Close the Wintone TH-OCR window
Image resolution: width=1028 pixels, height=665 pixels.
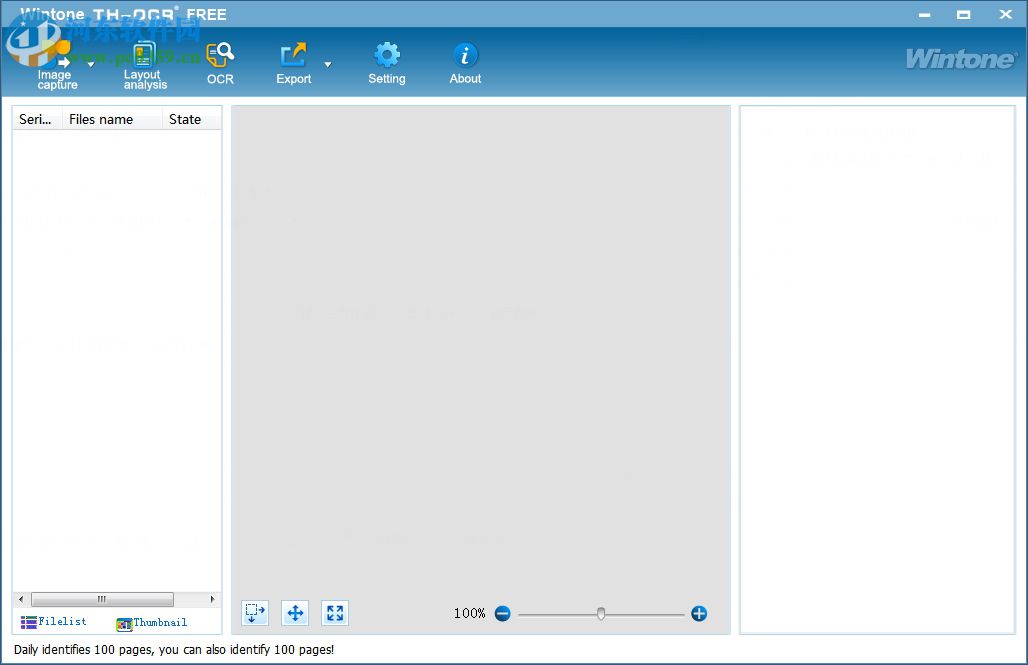1006,14
